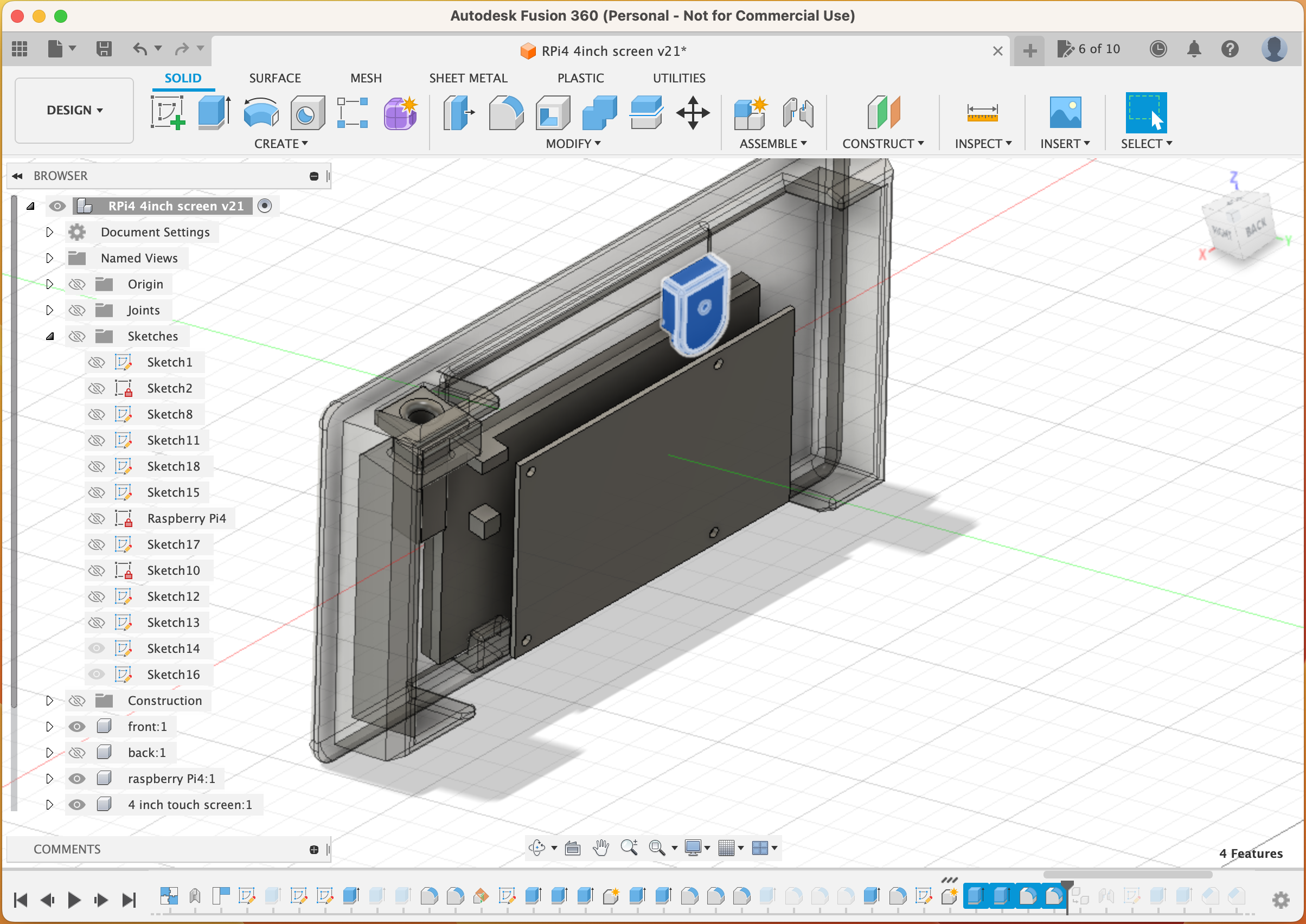
Task: Toggle visibility of Sketch1 layer
Action: [x=95, y=362]
